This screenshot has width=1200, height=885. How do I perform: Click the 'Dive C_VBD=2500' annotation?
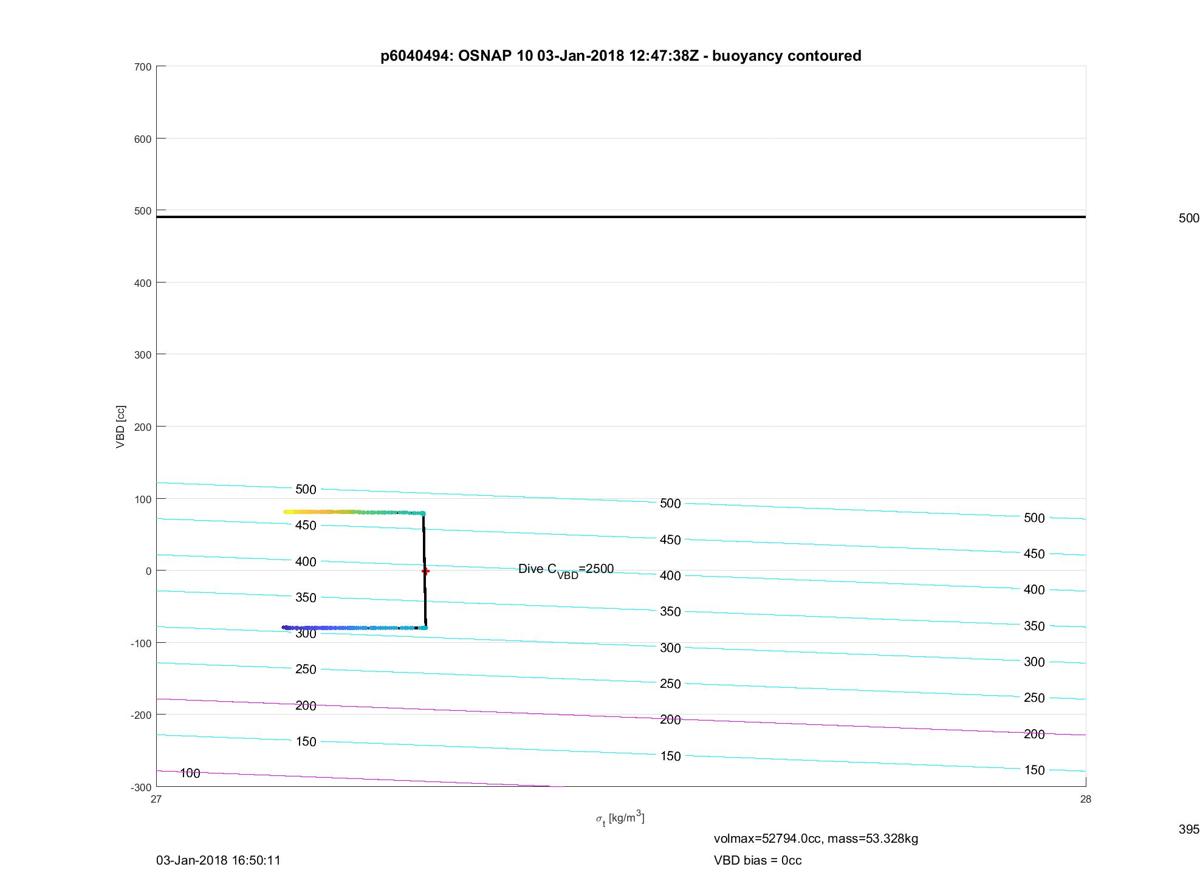(566, 569)
